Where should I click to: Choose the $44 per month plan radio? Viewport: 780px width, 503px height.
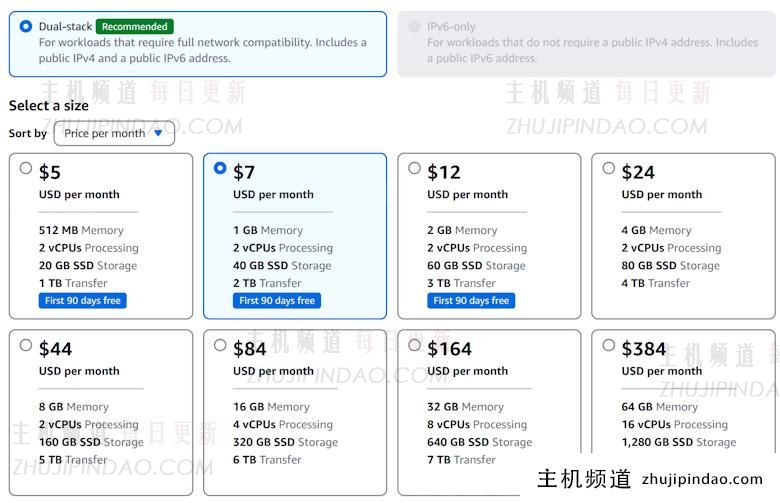click(26, 345)
